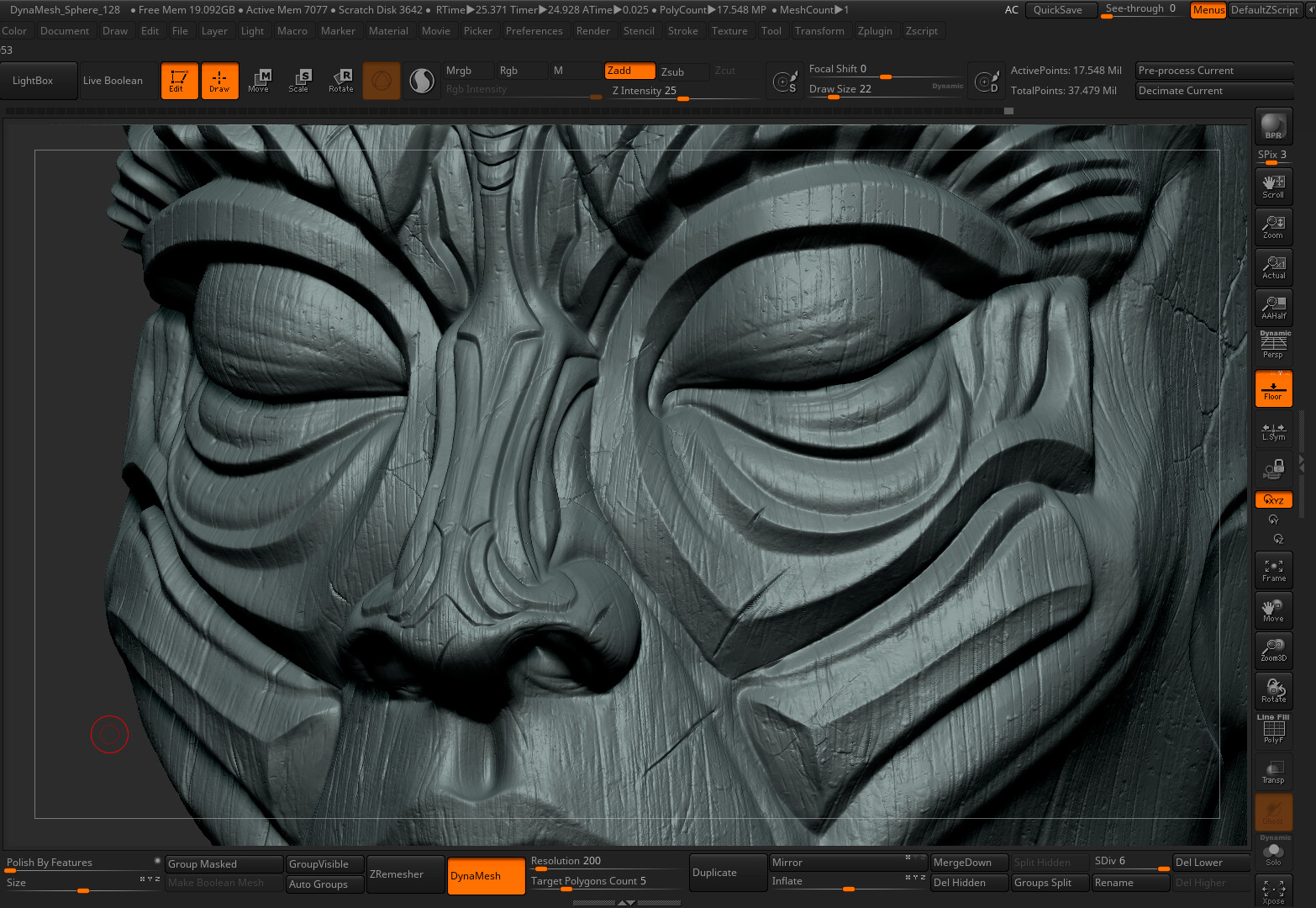Image resolution: width=1316 pixels, height=908 pixels.
Task: Toggle PolyF line fill display
Action: point(1273,730)
